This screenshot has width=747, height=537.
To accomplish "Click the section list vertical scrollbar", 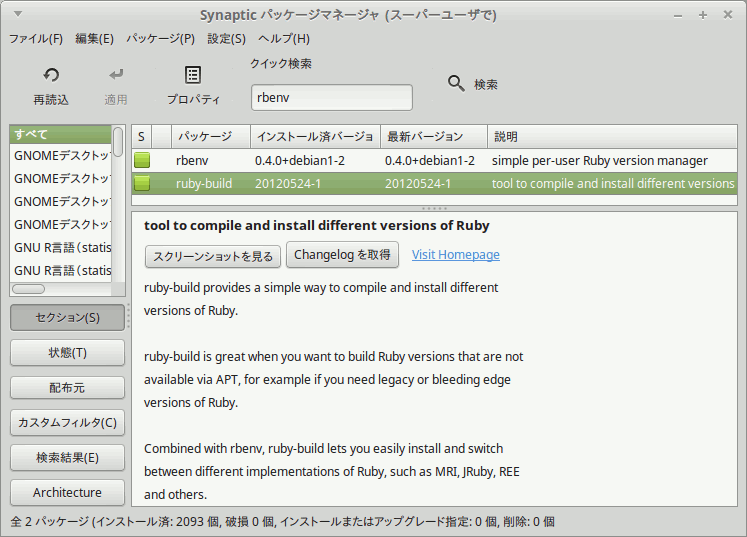I will tap(118, 142).
